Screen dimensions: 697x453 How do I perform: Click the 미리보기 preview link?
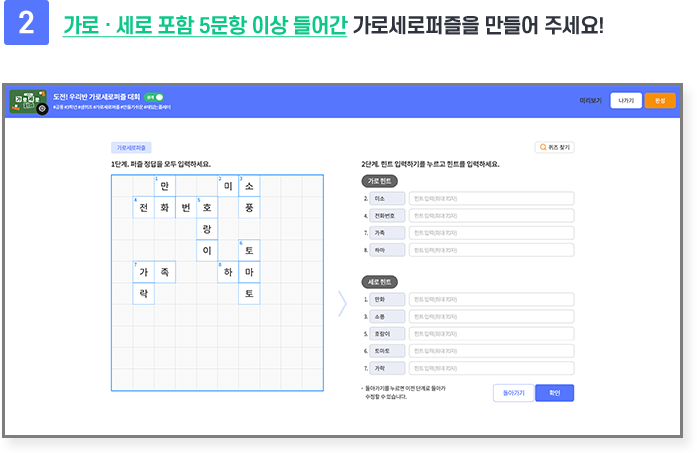coord(590,100)
